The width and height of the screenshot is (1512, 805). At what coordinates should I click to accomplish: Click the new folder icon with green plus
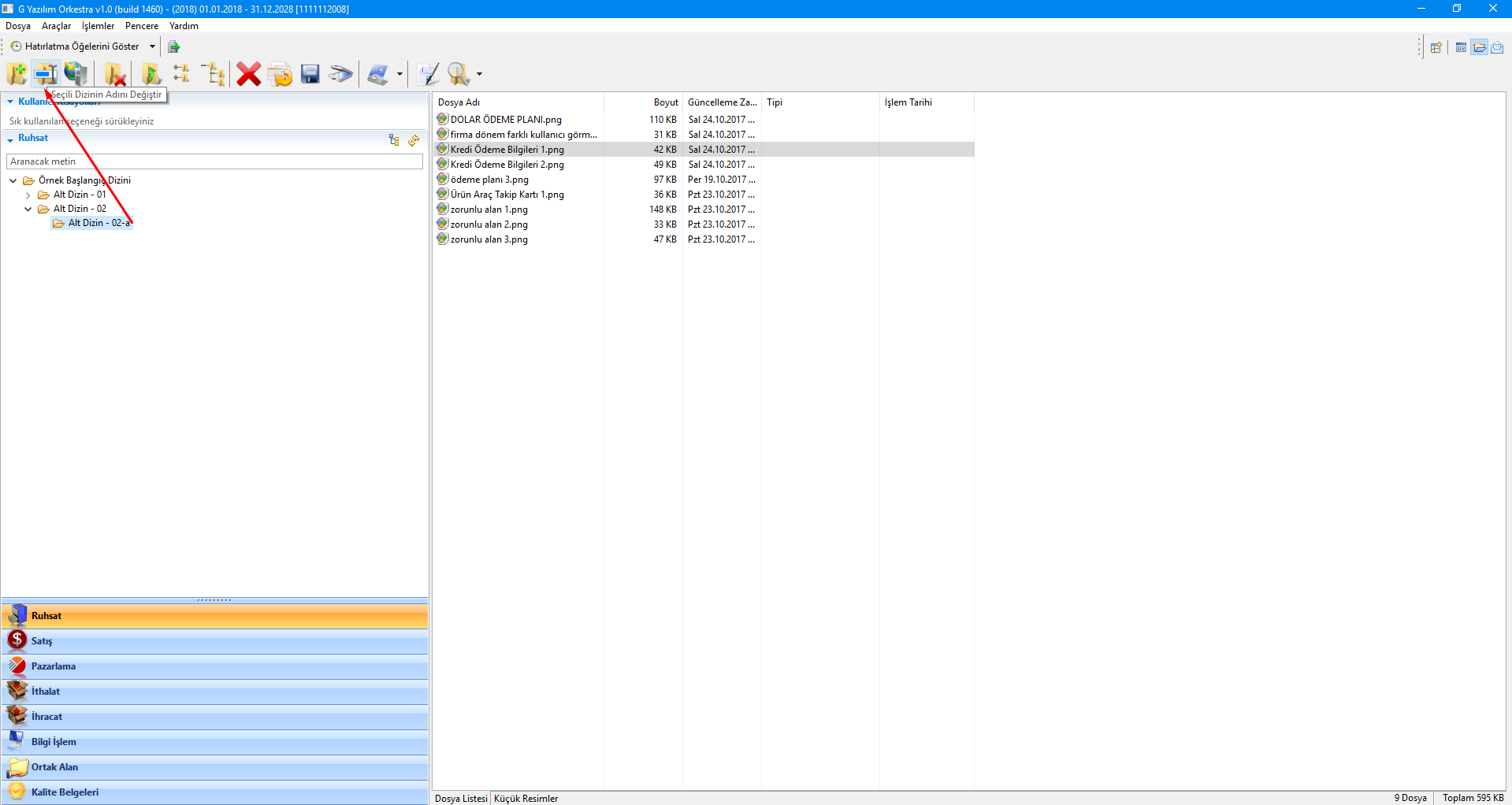point(17,74)
